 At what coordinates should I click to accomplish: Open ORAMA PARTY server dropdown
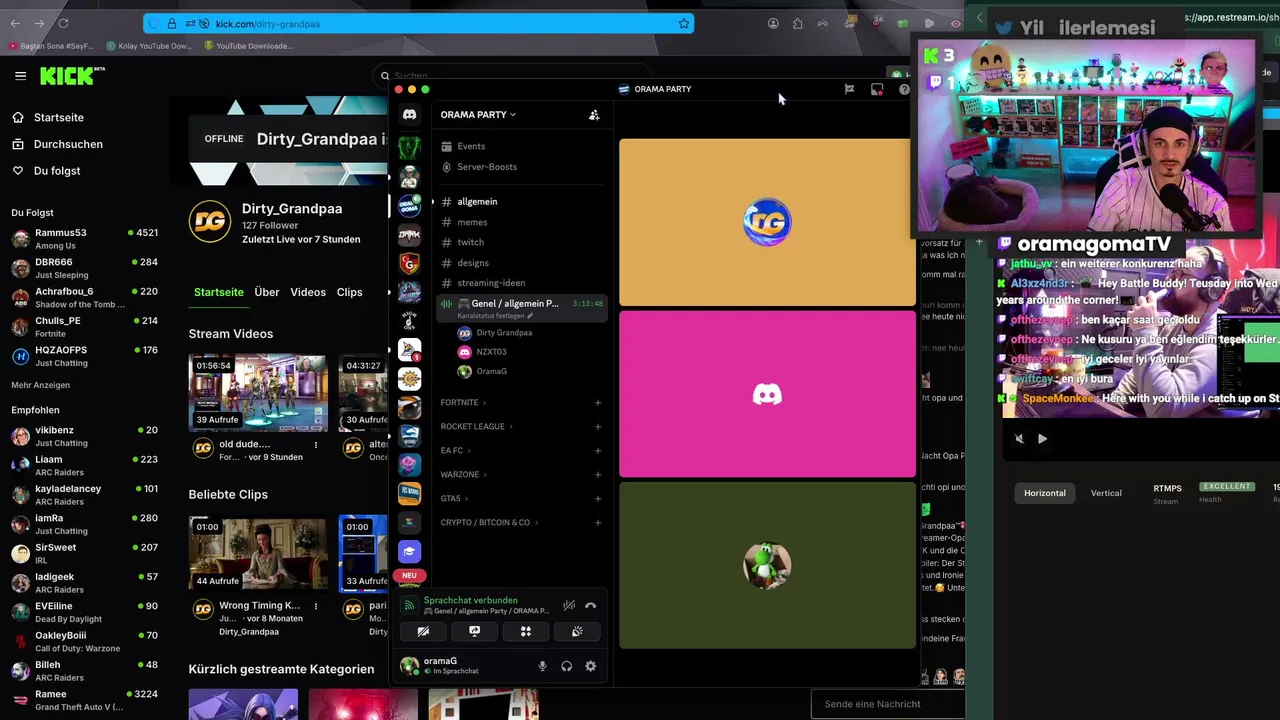click(478, 115)
